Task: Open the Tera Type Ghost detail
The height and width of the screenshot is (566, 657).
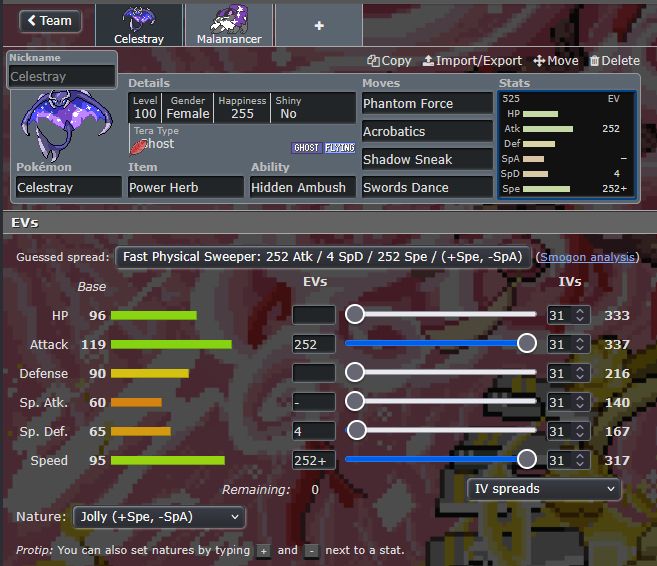Action: click(155, 140)
